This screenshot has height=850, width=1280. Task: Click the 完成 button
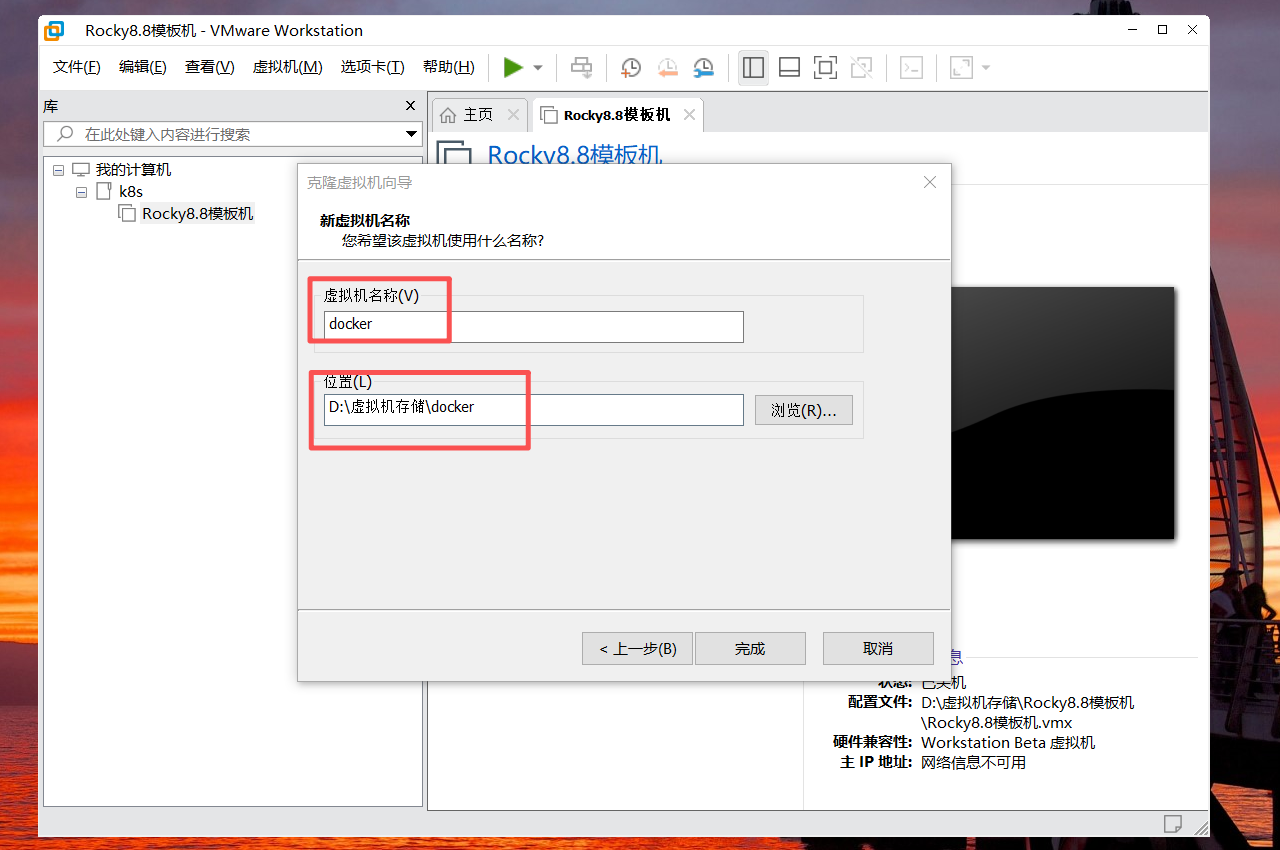(x=750, y=649)
